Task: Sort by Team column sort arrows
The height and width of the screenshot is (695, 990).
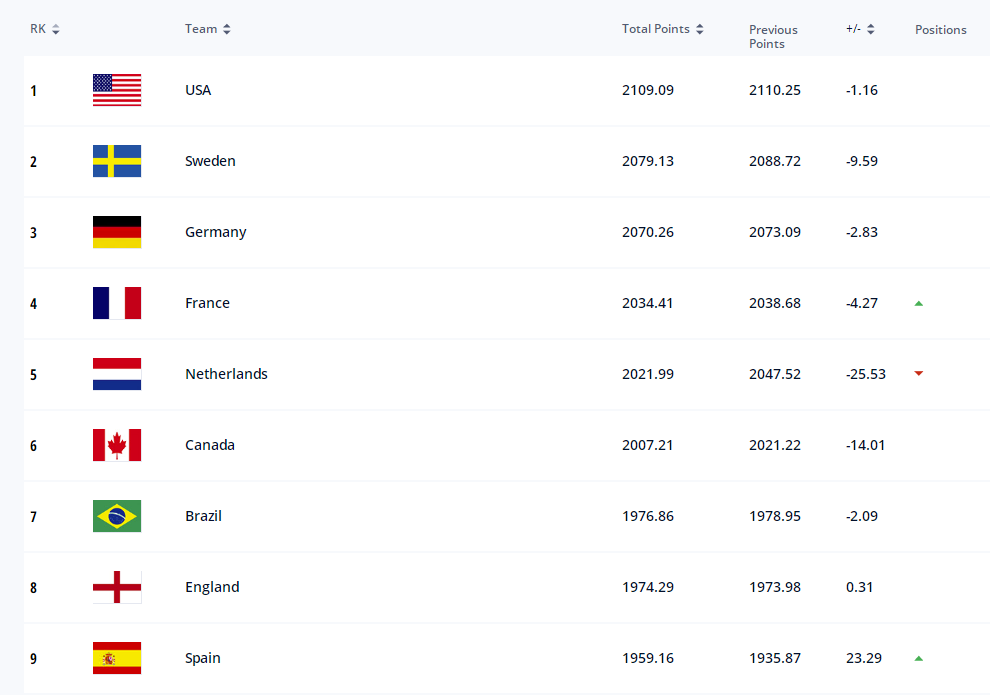Action: [x=227, y=29]
